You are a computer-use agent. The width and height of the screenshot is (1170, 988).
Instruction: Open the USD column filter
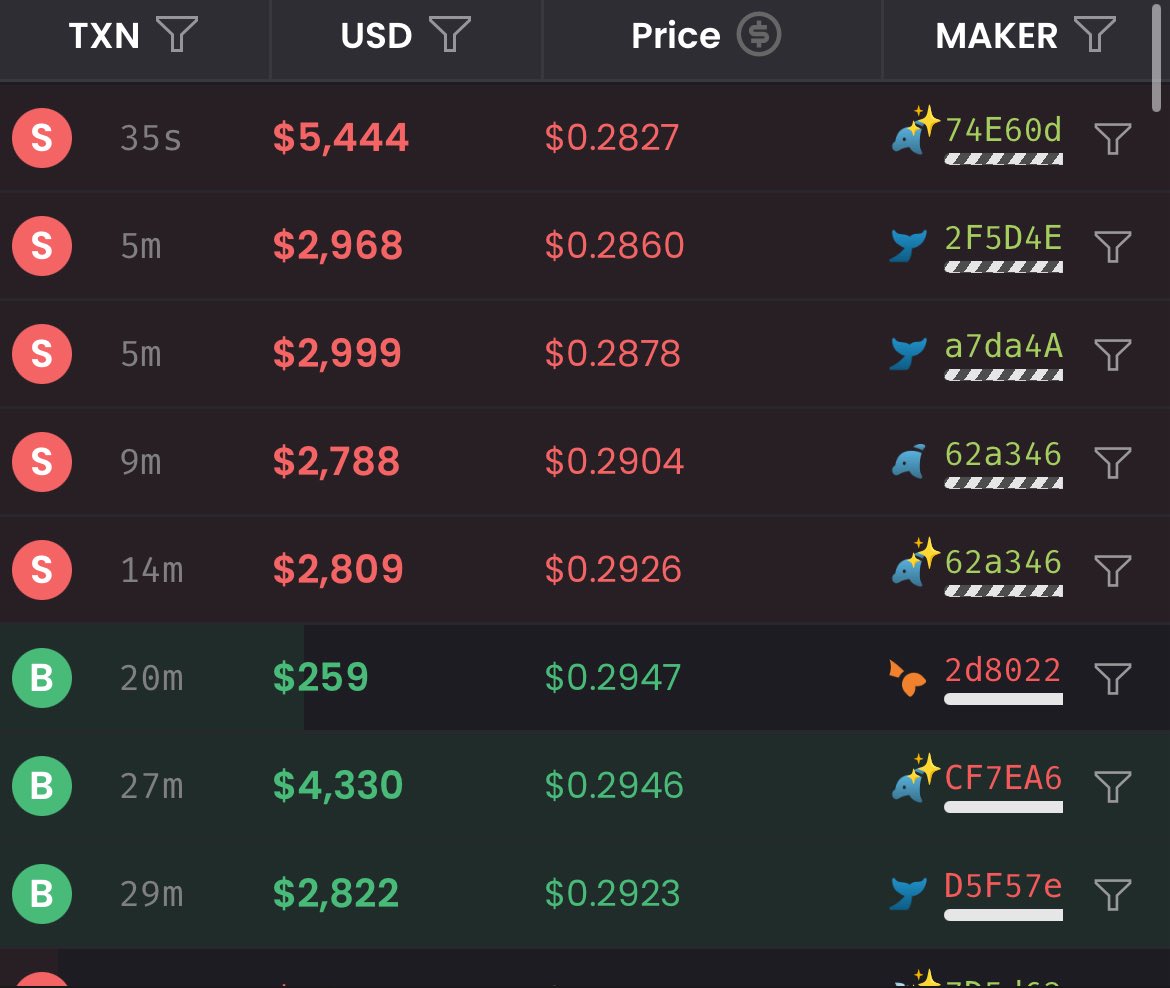point(450,34)
